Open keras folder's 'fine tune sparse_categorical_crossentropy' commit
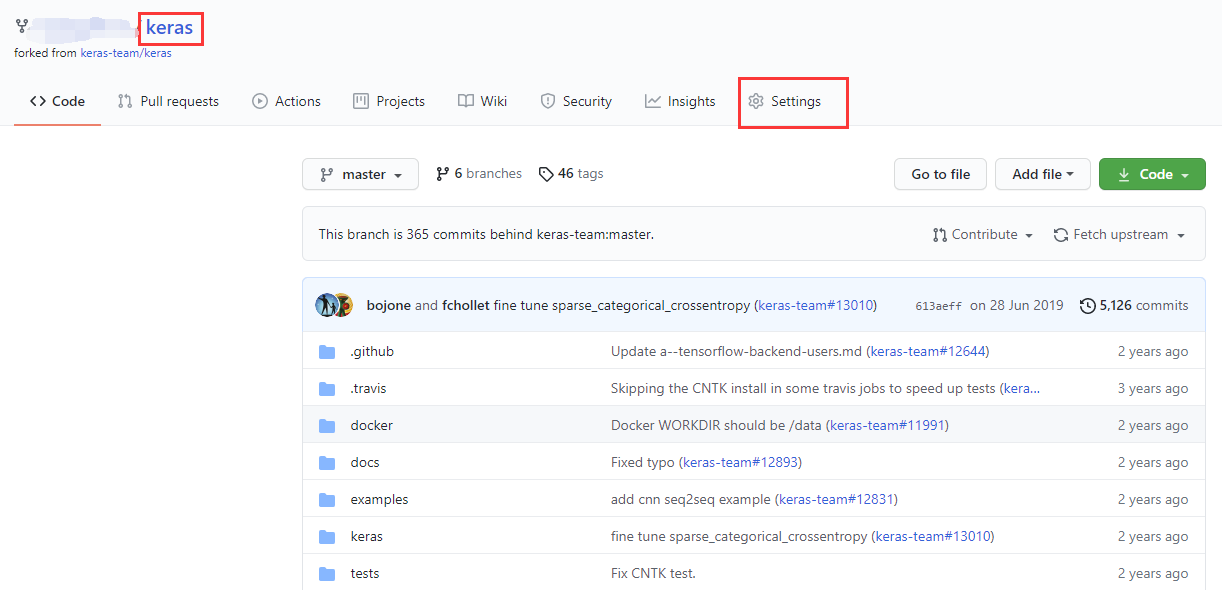The width and height of the screenshot is (1222, 590). click(739, 537)
